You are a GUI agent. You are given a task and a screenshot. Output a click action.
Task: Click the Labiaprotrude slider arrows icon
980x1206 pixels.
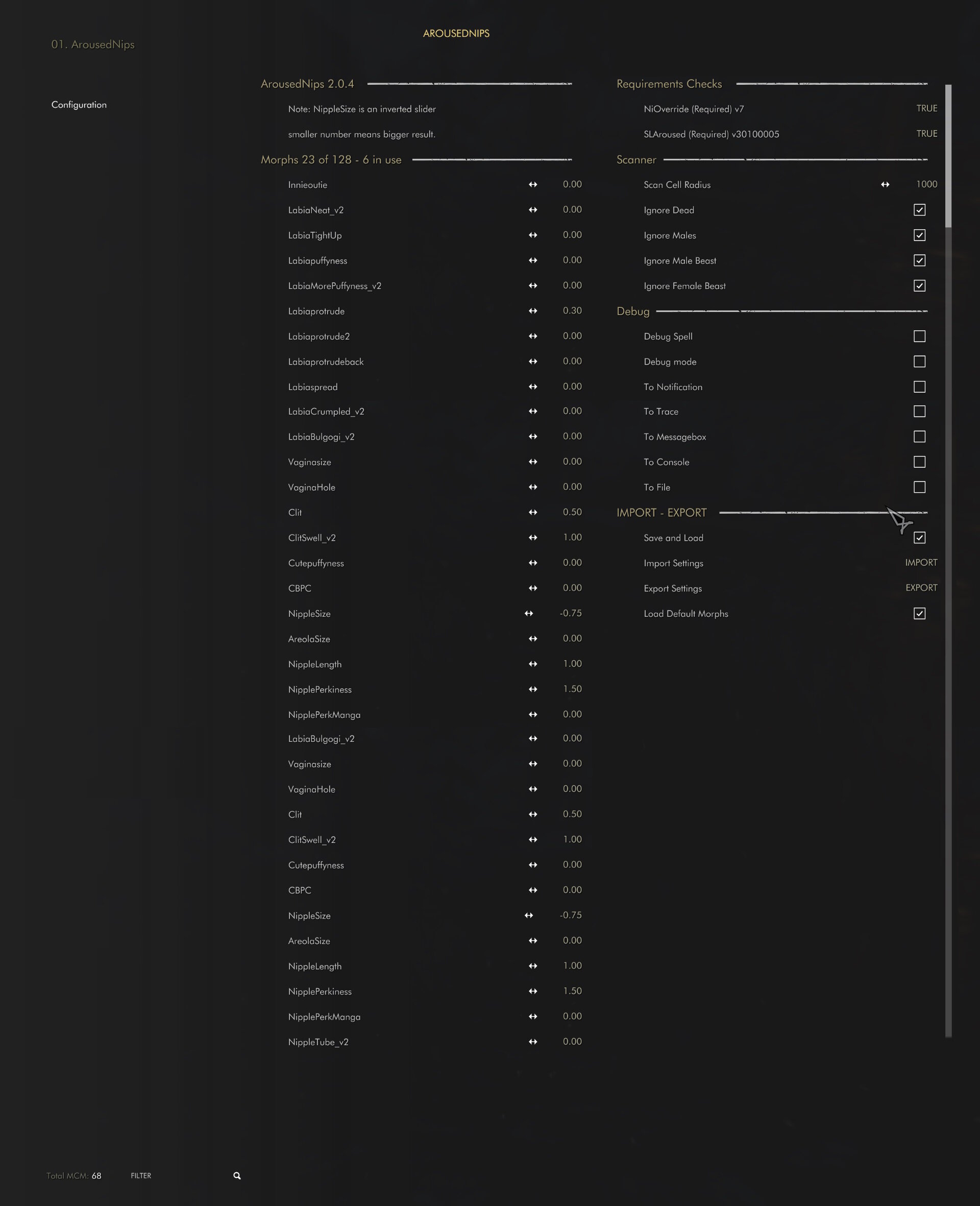click(532, 310)
